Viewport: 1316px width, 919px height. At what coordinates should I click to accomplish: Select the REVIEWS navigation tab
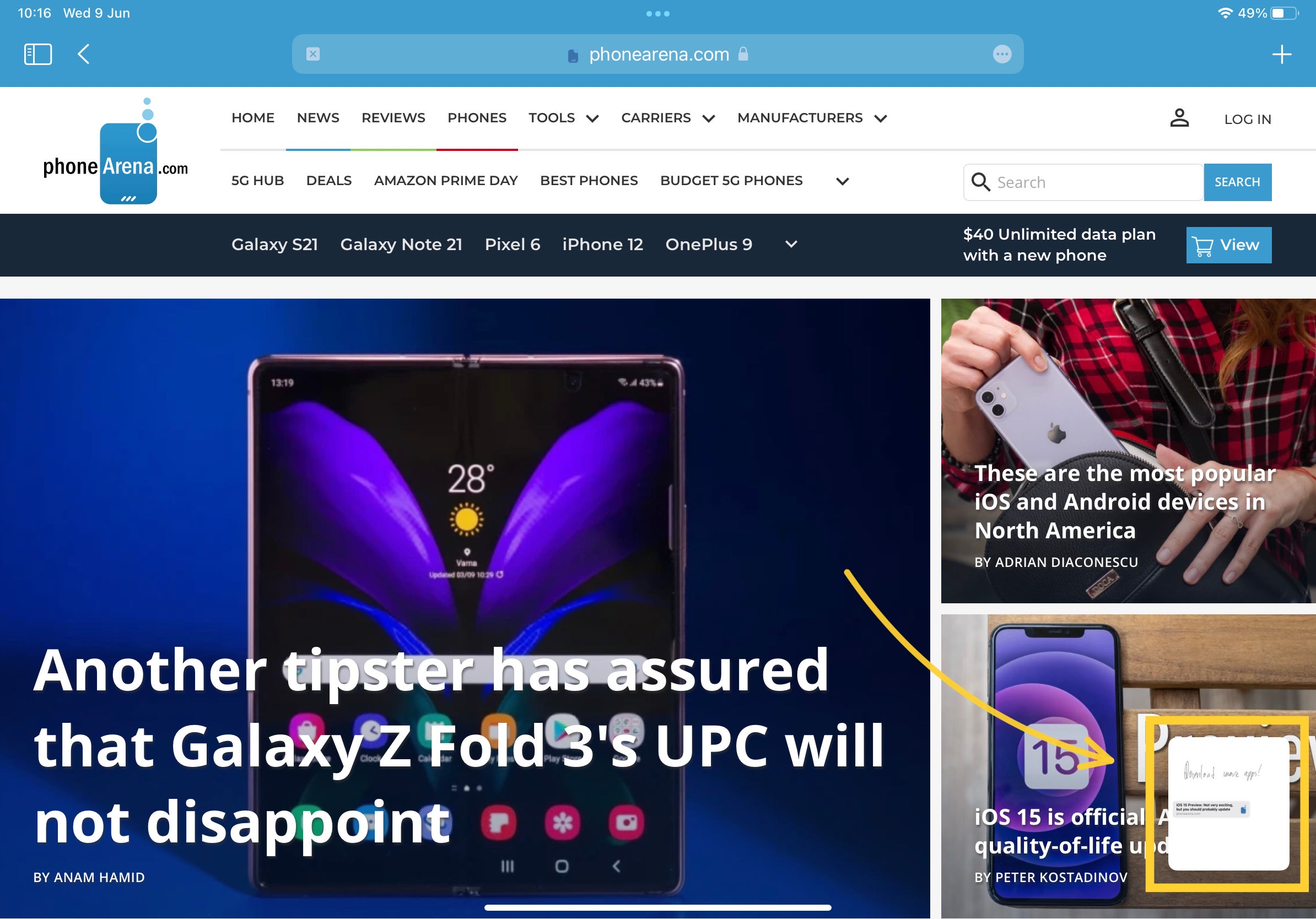point(392,117)
